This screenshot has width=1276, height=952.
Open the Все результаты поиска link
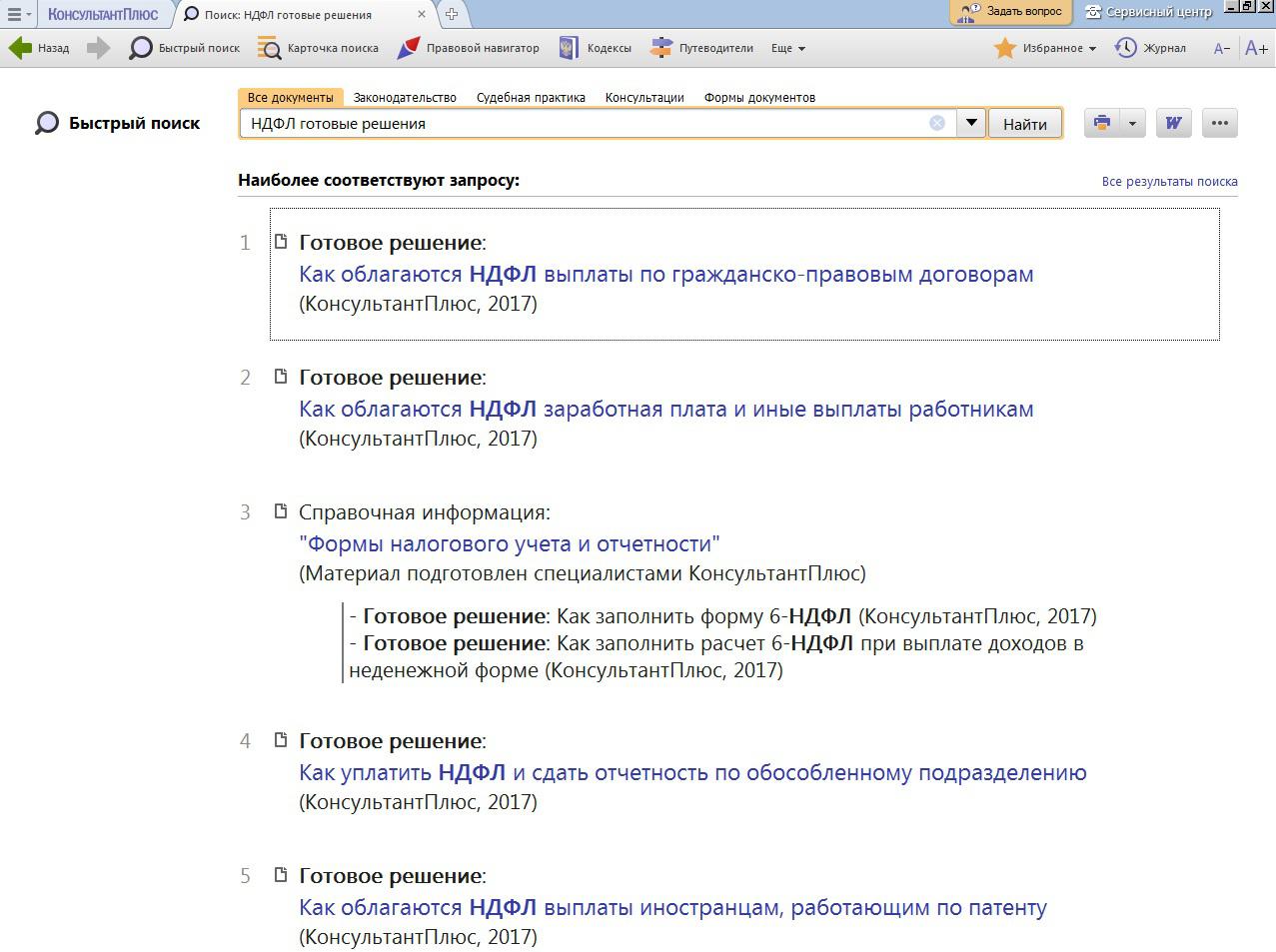pos(1169,182)
